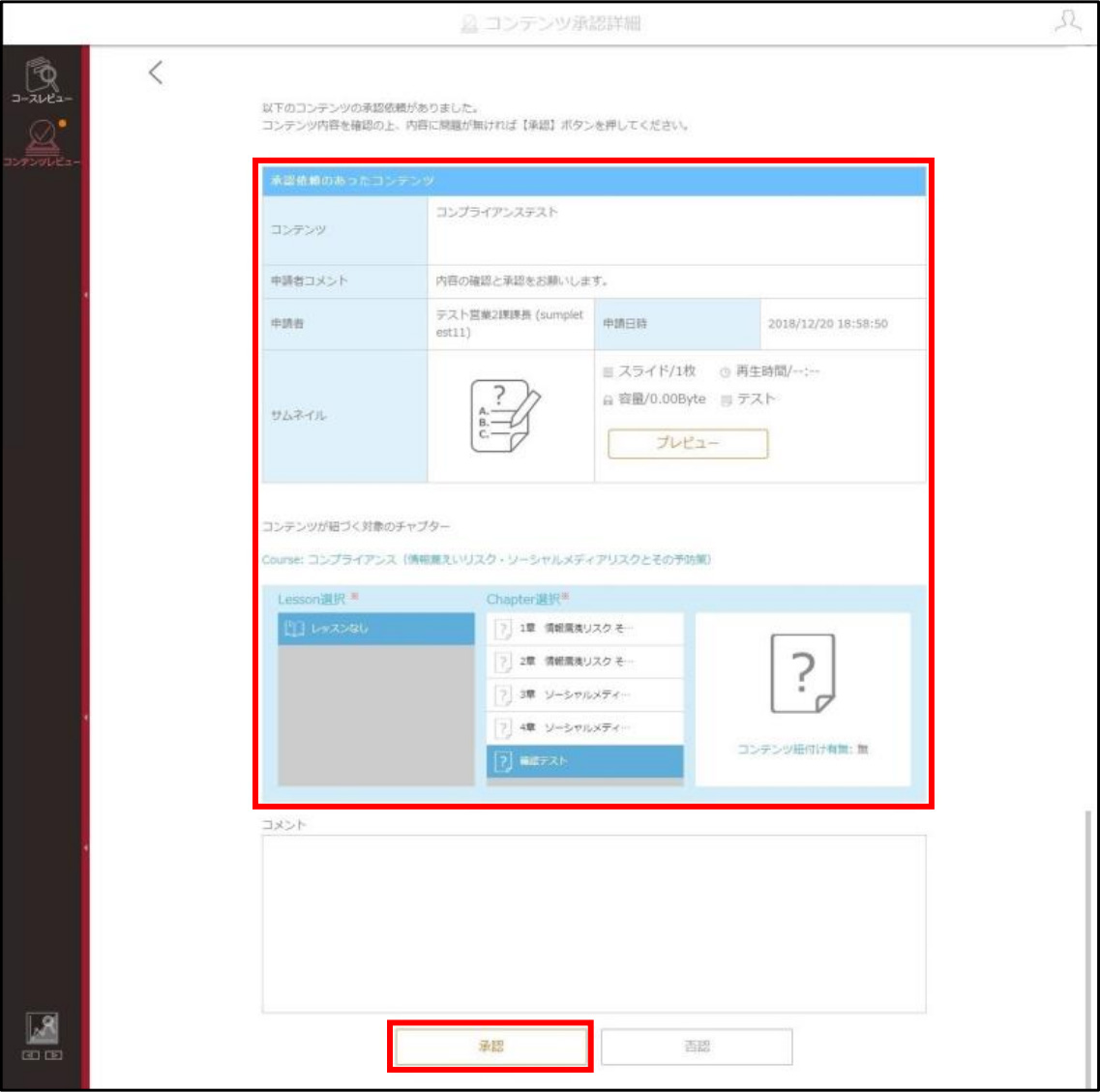Click the applicant name テスト営業2課課長
This screenshot has width=1100, height=1092.
(x=509, y=323)
